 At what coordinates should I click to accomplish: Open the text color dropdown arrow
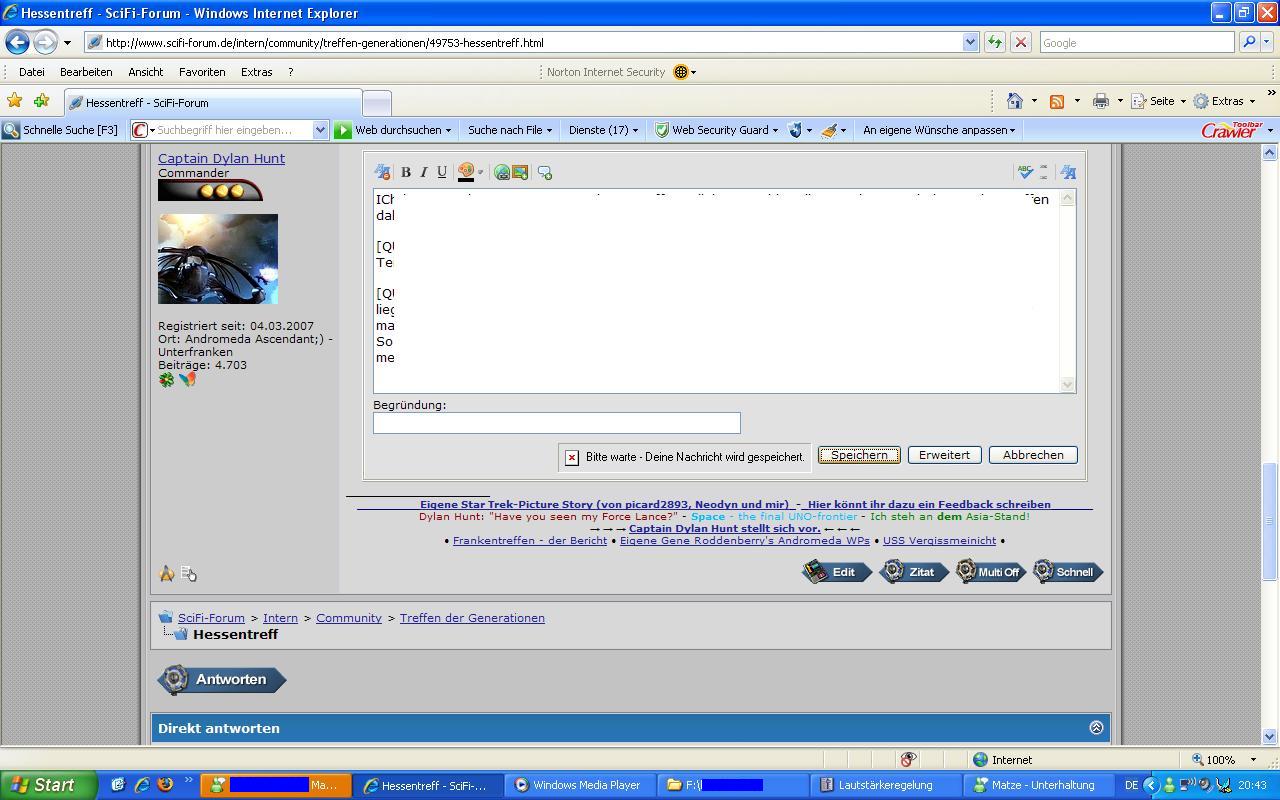click(x=480, y=173)
